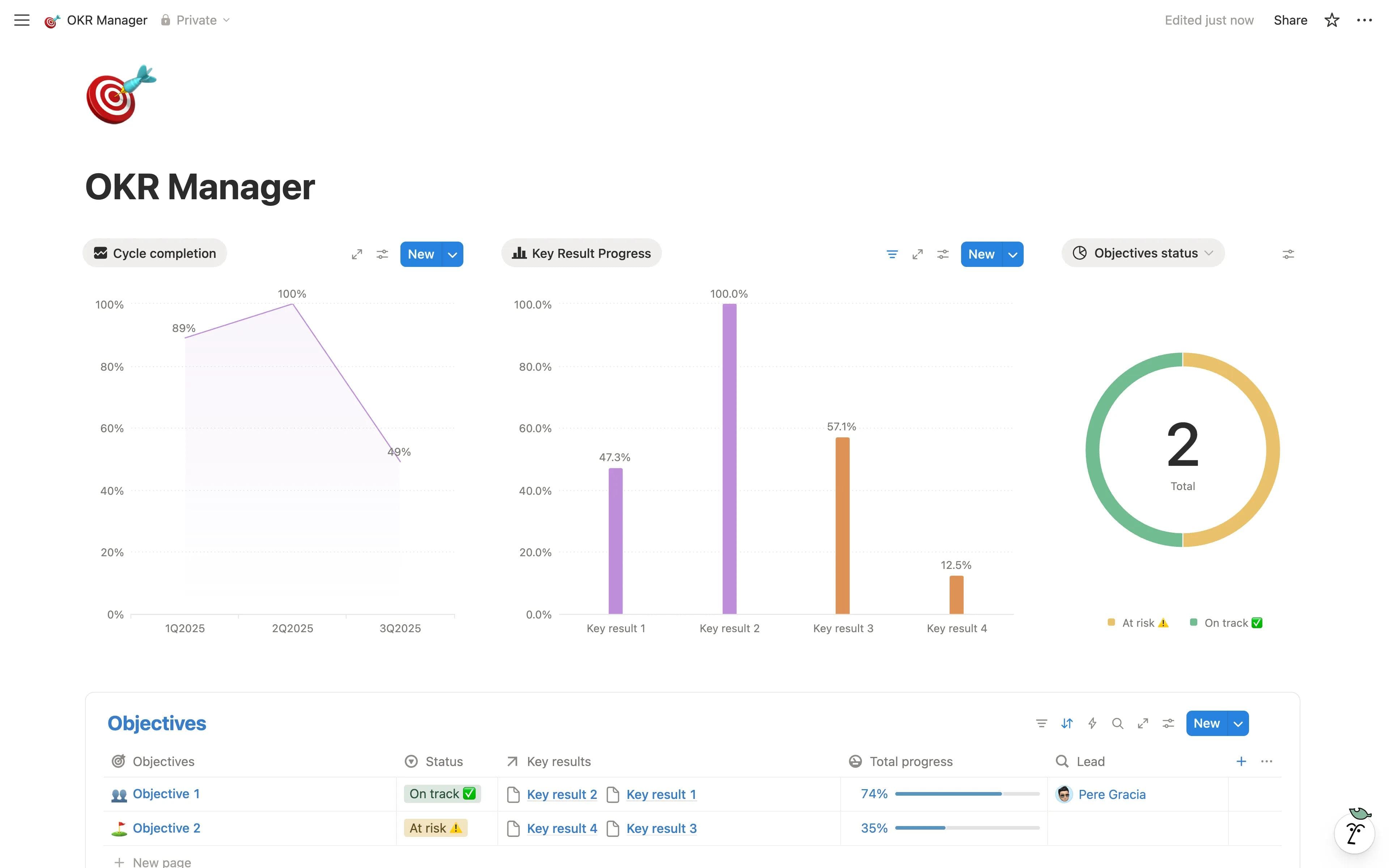
Task: Click the 74% progress bar
Action: [x=967, y=794]
